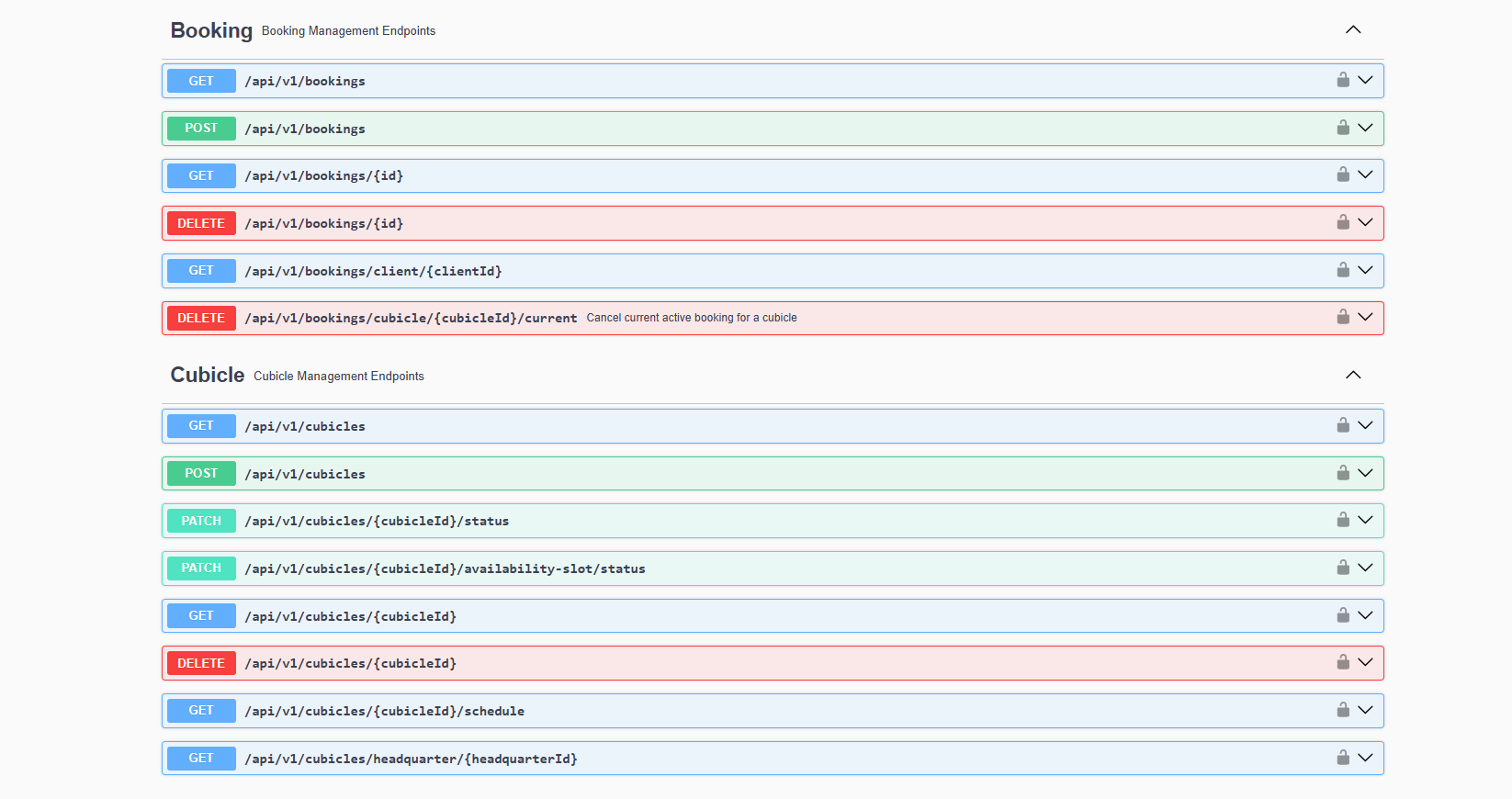Click lock on GET cubicles/headquarter/{headquarterId}
1512x799 pixels.
point(1342,758)
